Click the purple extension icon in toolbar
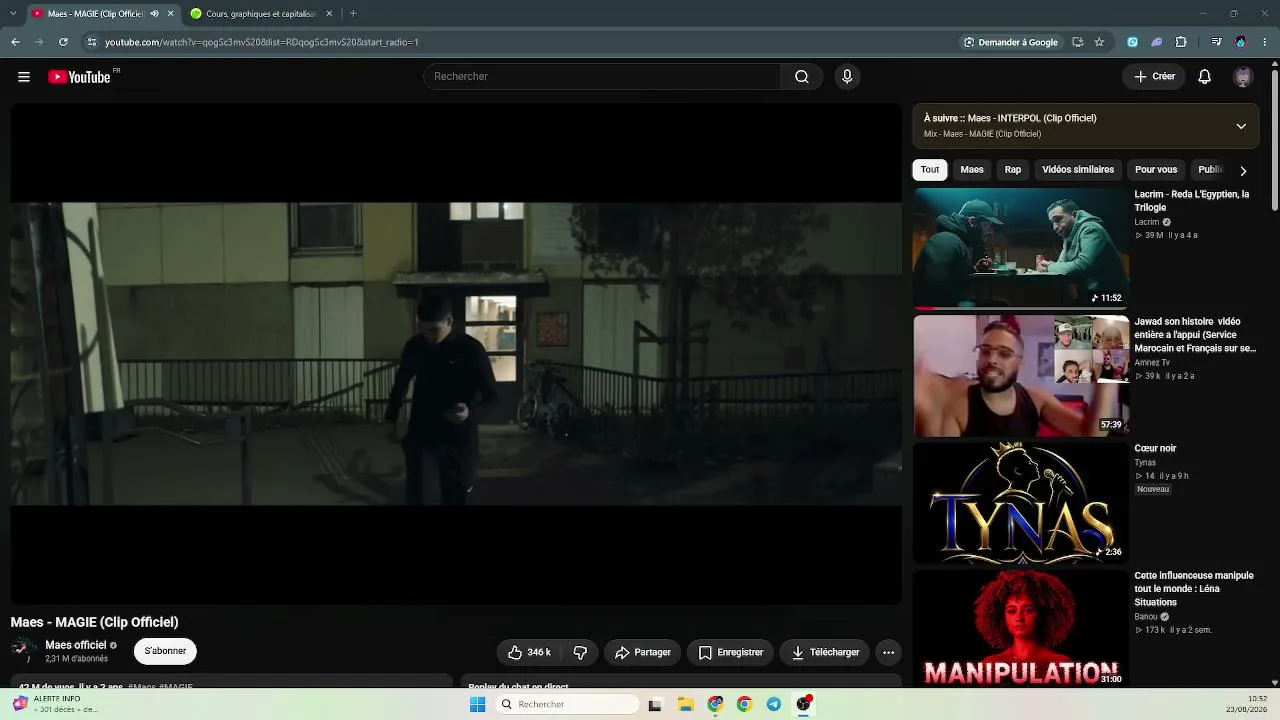The width and height of the screenshot is (1280, 720). [1156, 42]
